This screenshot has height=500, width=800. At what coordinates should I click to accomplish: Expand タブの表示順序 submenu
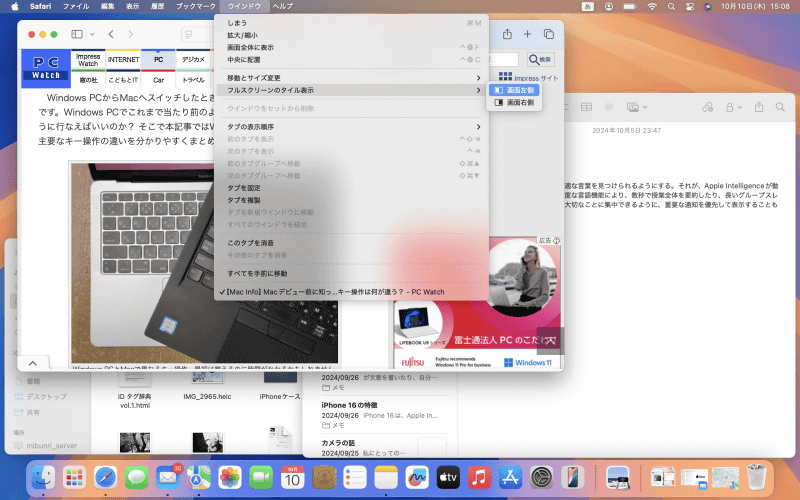[351, 127]
